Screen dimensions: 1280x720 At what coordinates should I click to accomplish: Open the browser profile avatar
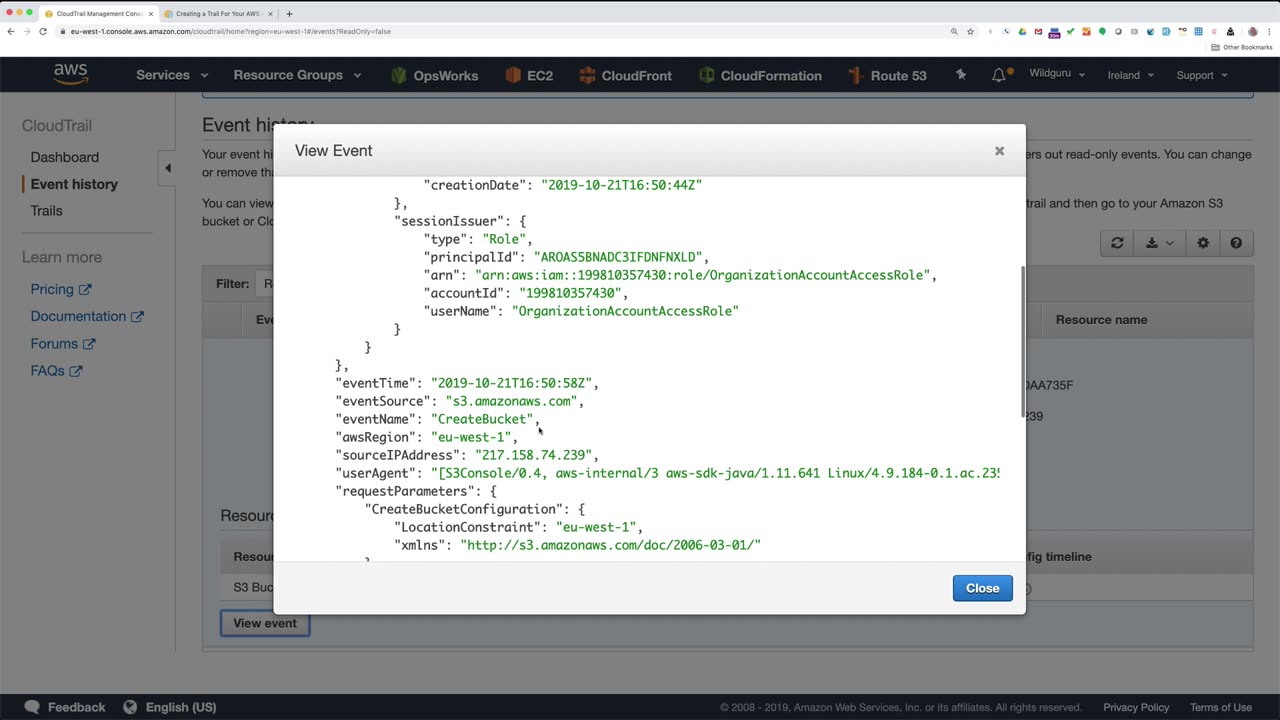(1252, 31)
